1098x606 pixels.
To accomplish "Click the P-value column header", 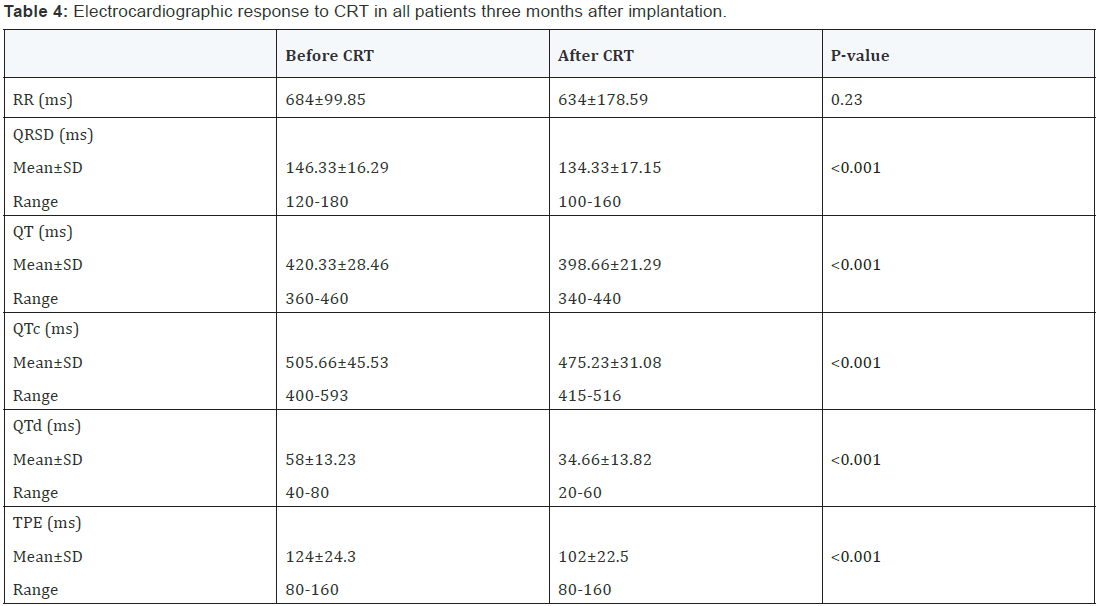I will [859, 56].
